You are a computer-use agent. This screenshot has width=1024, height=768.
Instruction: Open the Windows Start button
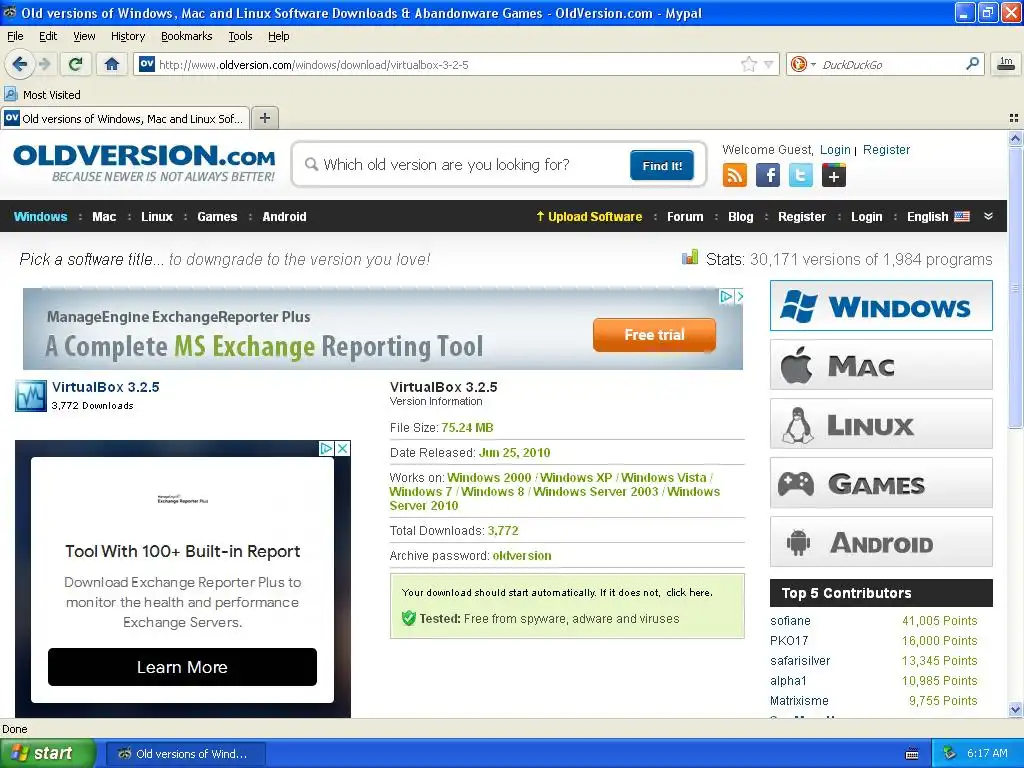click(x=47, y=753)
